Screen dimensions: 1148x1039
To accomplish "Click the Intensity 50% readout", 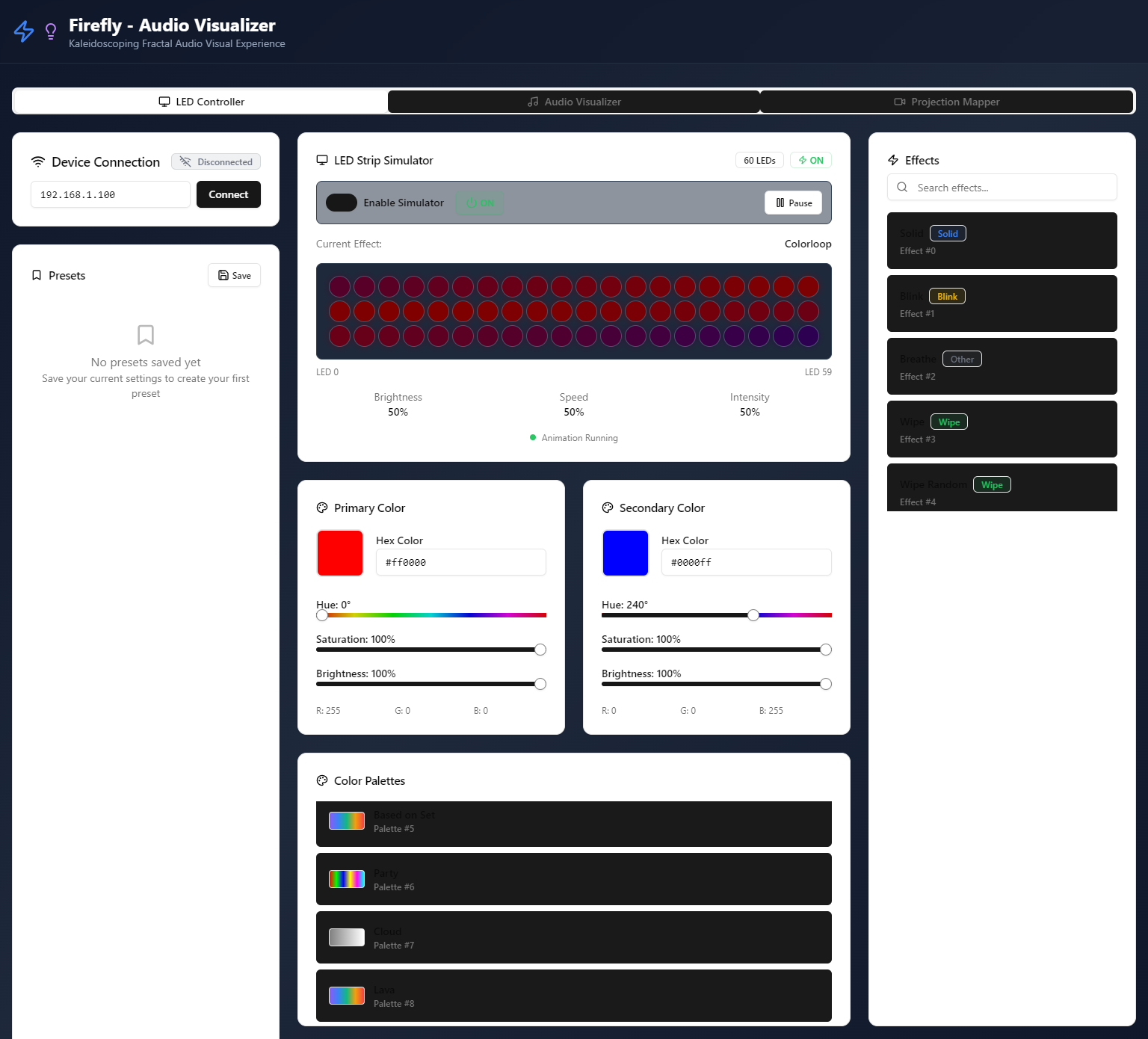I will (750, 404).
